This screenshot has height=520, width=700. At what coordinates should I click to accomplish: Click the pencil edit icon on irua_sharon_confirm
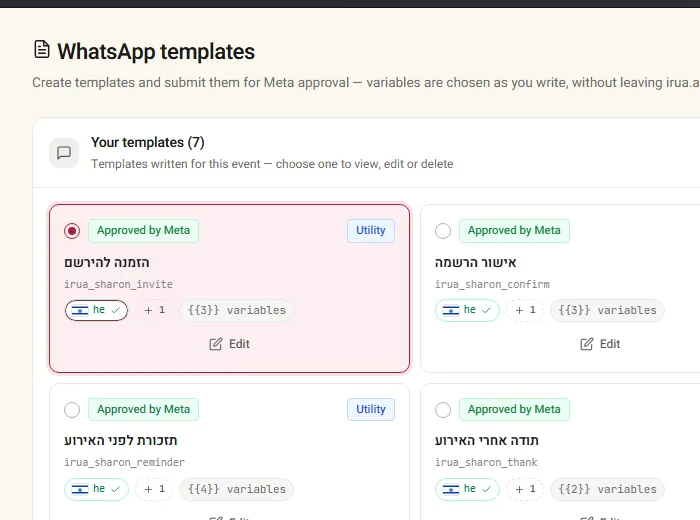point(587,344)
